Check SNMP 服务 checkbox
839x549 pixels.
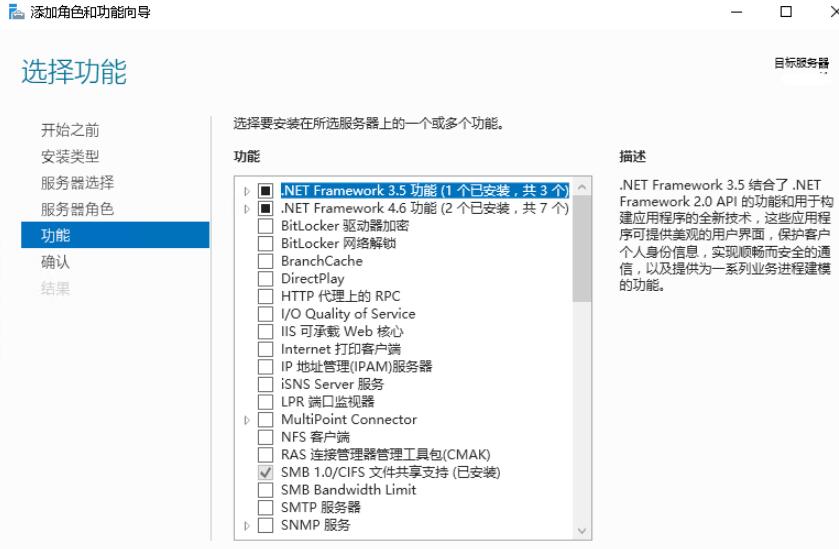coord(265,525)
